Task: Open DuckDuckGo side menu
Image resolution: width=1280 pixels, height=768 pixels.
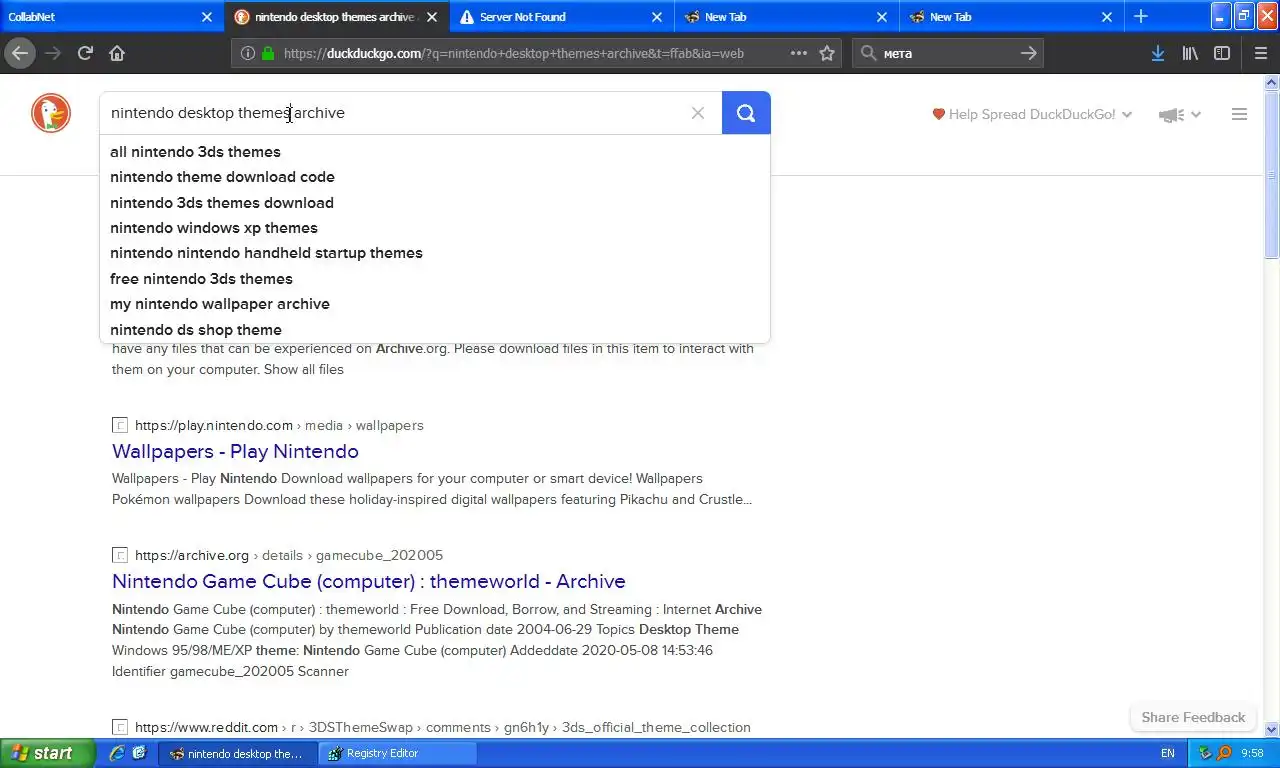Action: tap(1239, 114)
